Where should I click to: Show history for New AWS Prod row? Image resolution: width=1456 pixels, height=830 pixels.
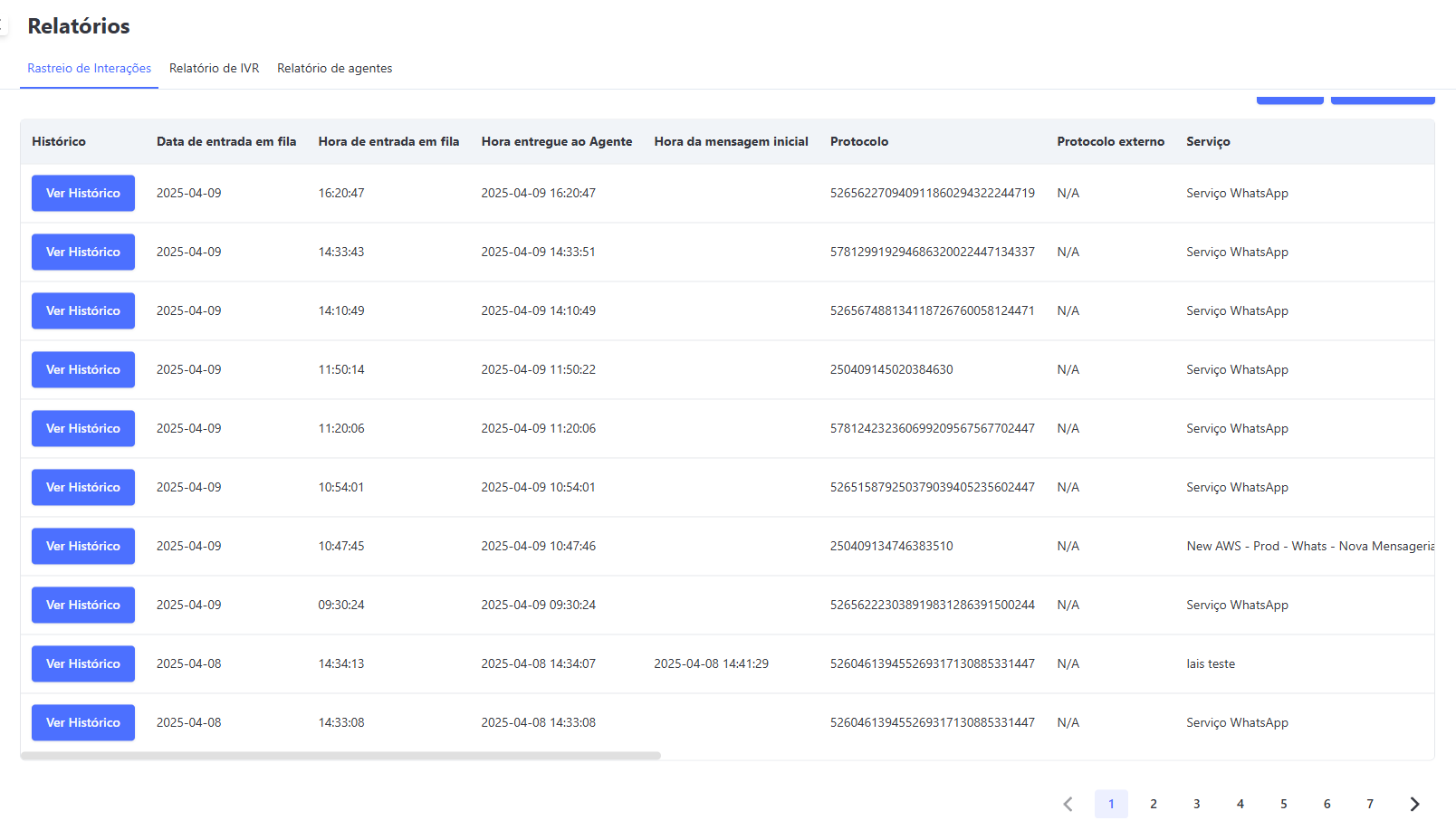[x=83, y=546]
